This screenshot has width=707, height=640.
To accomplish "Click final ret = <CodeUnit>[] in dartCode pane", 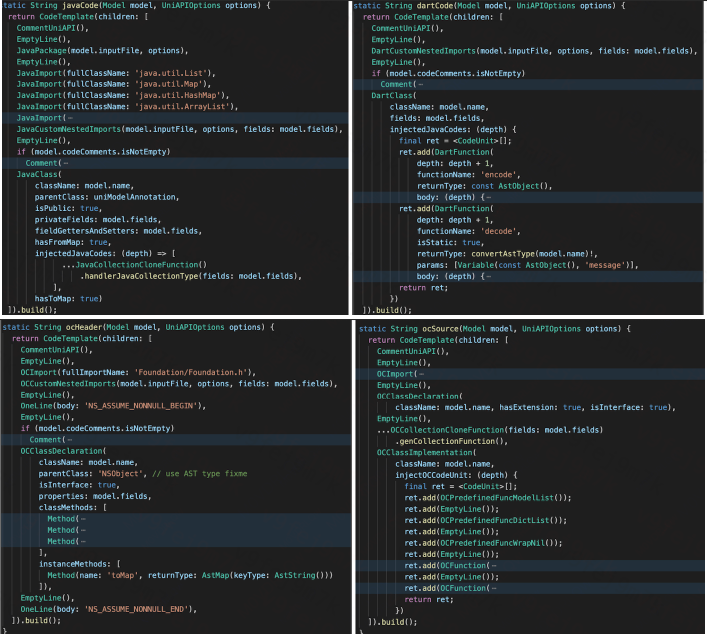I will (x=455, y=141).
